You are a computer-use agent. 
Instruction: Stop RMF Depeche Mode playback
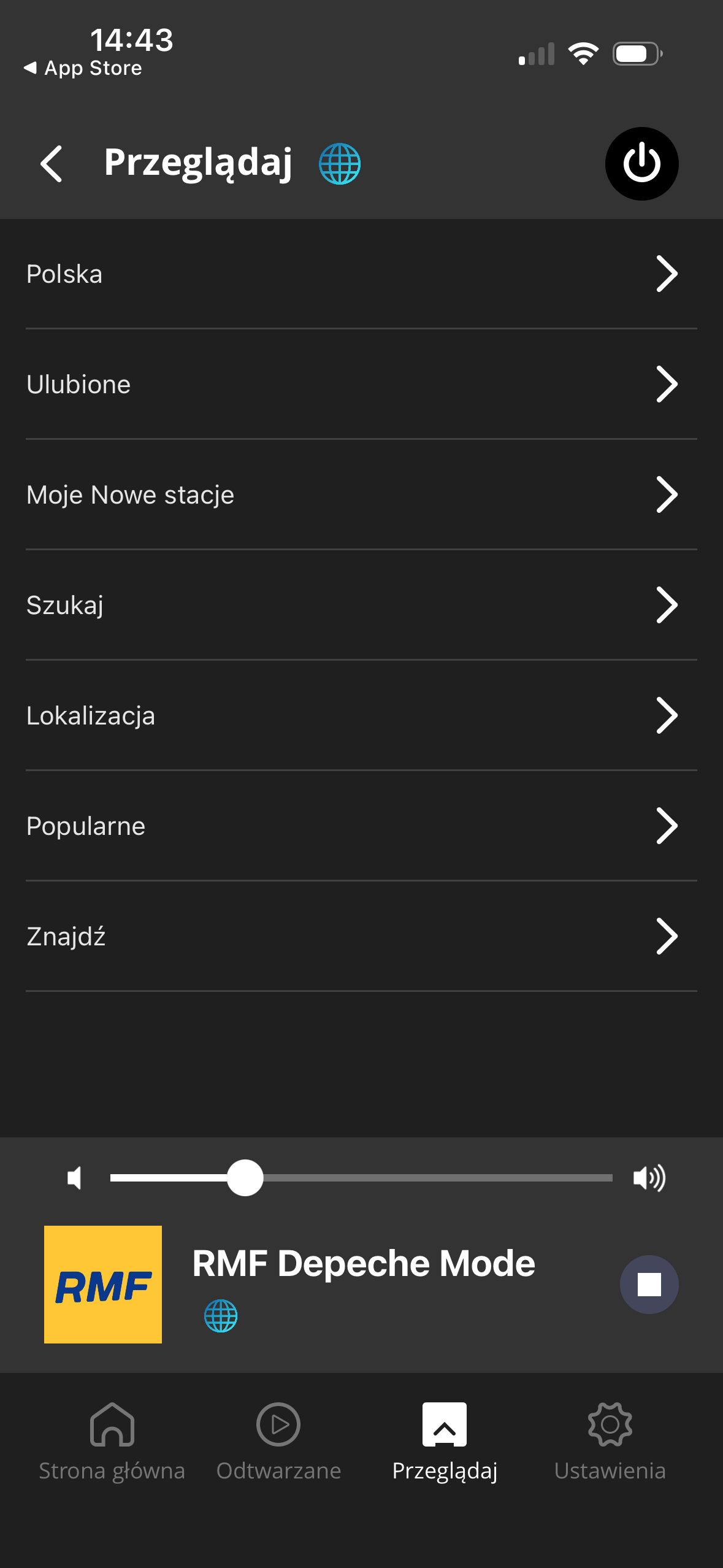tap(649, 1285)
